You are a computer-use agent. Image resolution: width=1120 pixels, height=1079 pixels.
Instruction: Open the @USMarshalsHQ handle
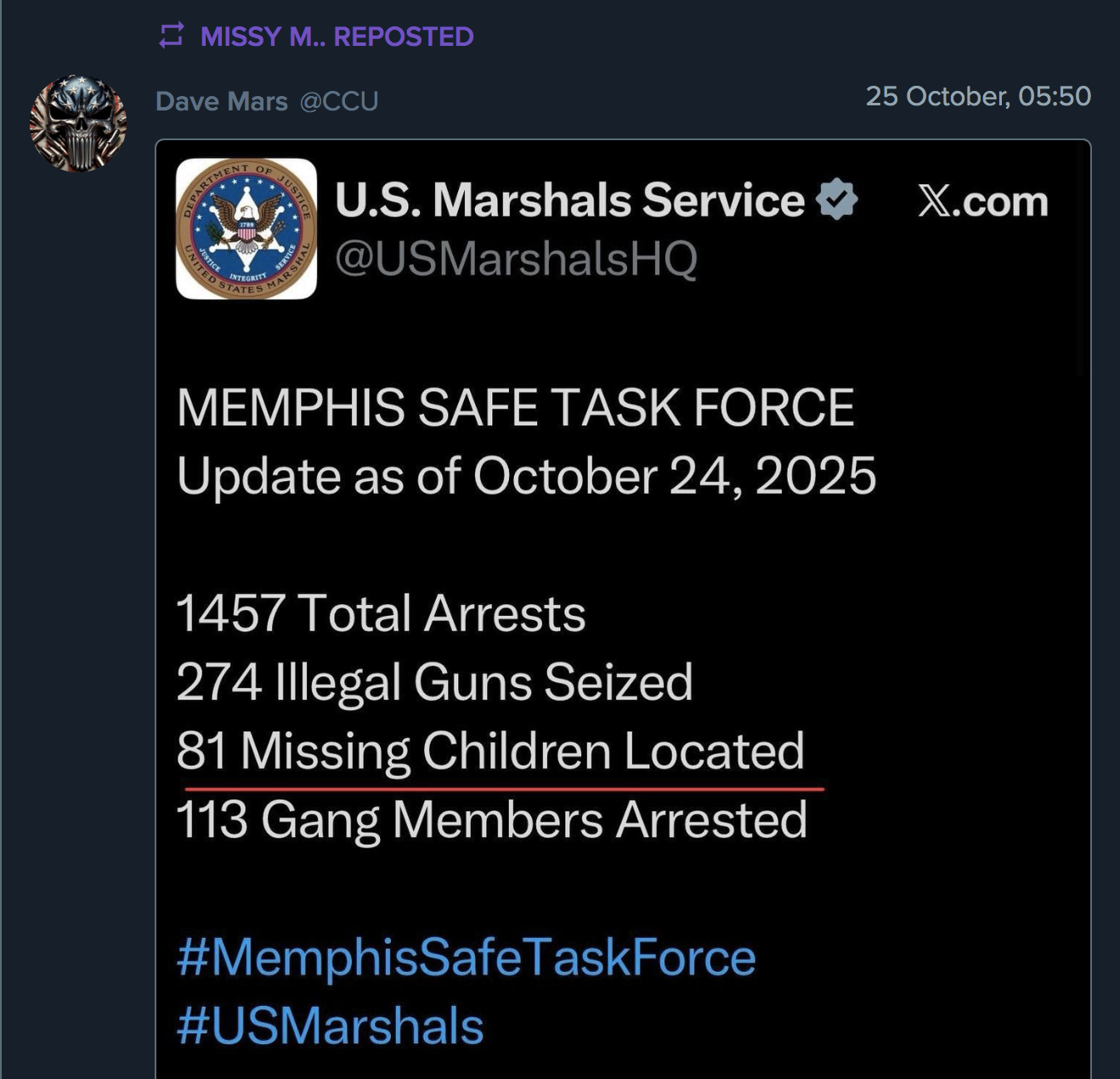pyautogui.click(x=516, y=258)
